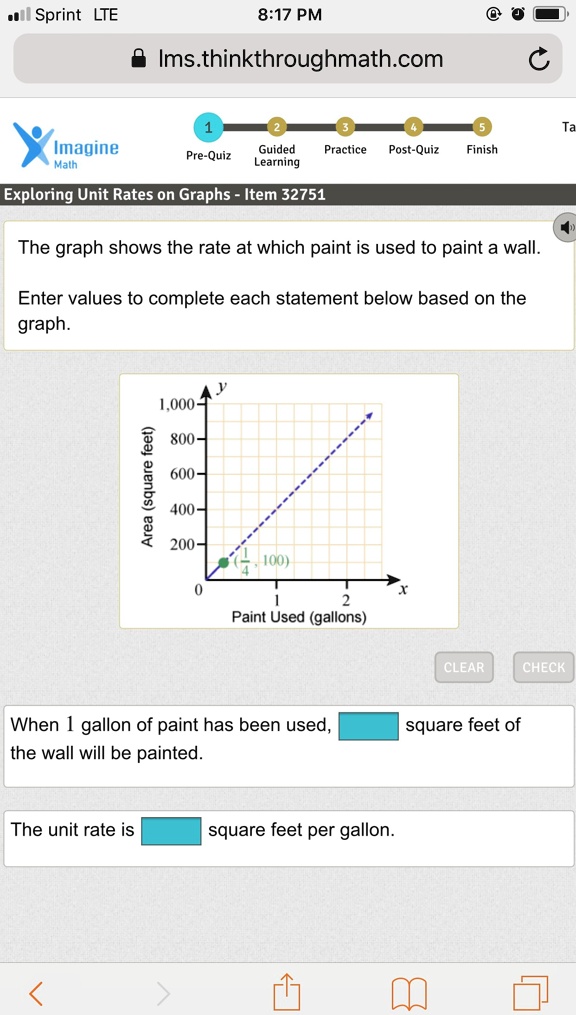Select the Pre-Quiz step
Image resolution: width=576 pixels, height=1015 pixels.
(x=208, y=128)
